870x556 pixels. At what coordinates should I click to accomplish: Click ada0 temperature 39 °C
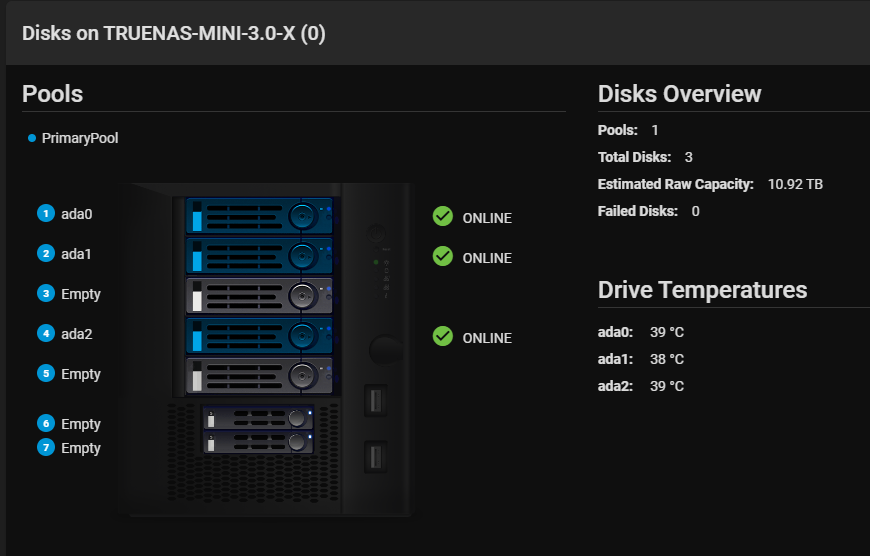(667, 332)
